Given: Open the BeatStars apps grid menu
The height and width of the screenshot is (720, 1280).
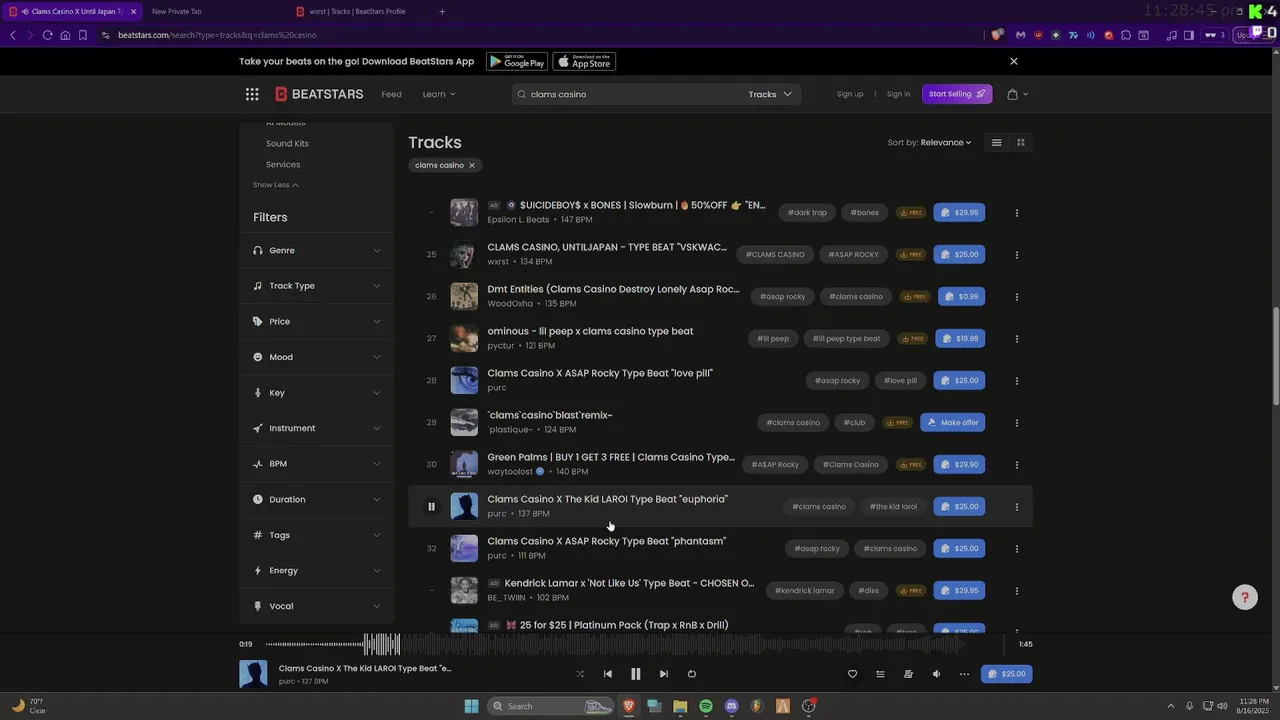Looking at the screenshot, I should [252, 94].
